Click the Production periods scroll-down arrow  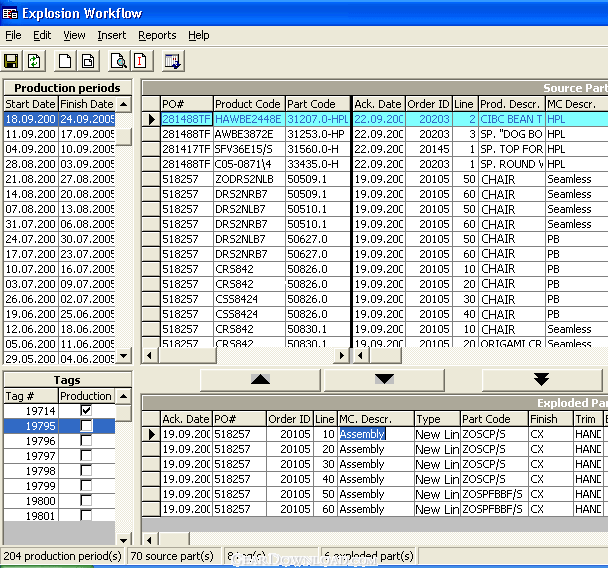point(124,356)
